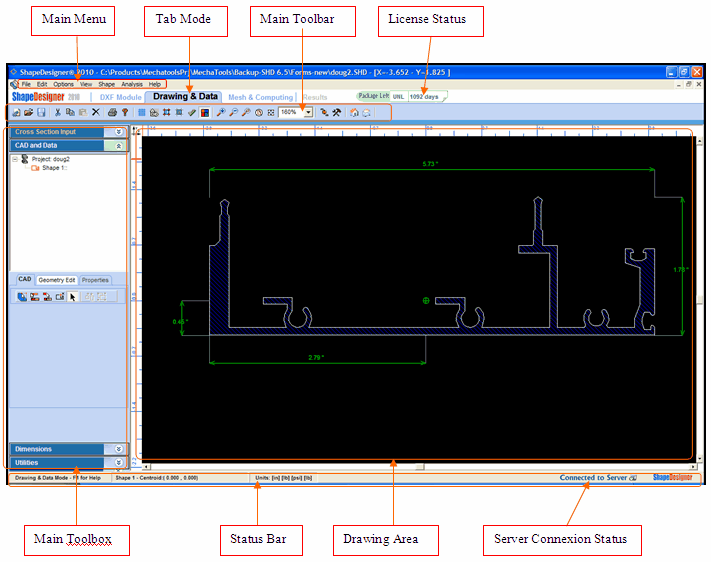Click the Copy icon in main toolbar
Viewport: 711px width, 562px height.
point(70,112)
